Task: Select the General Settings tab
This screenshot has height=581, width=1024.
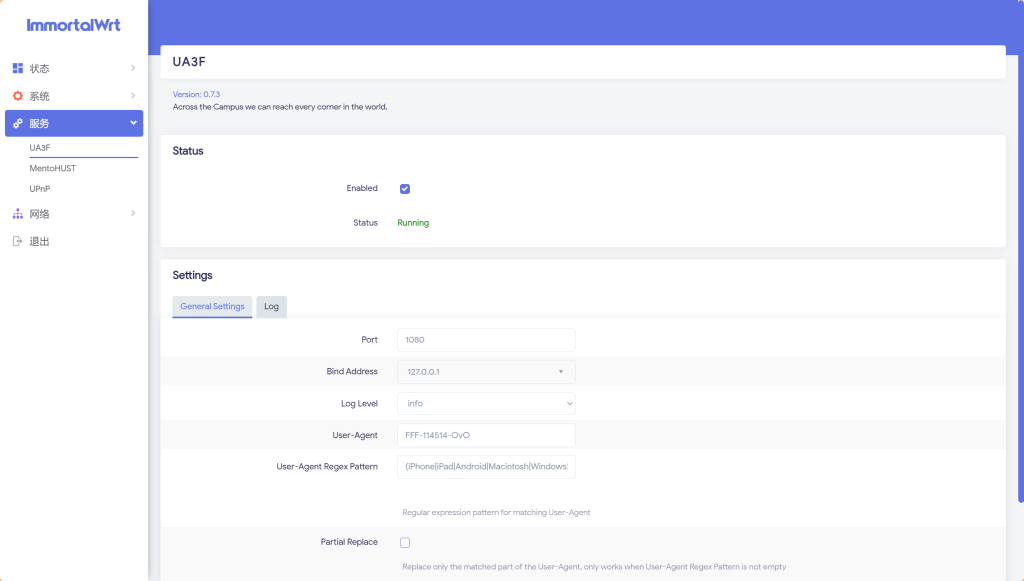Action: click(212, 307)
